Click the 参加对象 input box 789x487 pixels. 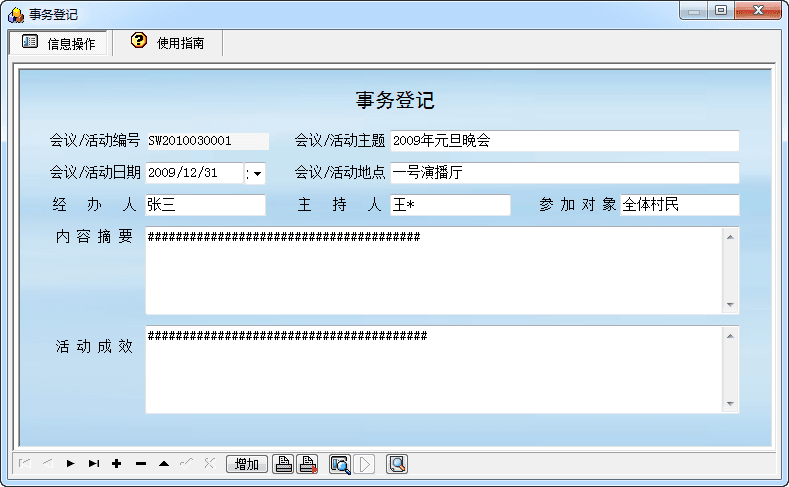pos(679,205)
